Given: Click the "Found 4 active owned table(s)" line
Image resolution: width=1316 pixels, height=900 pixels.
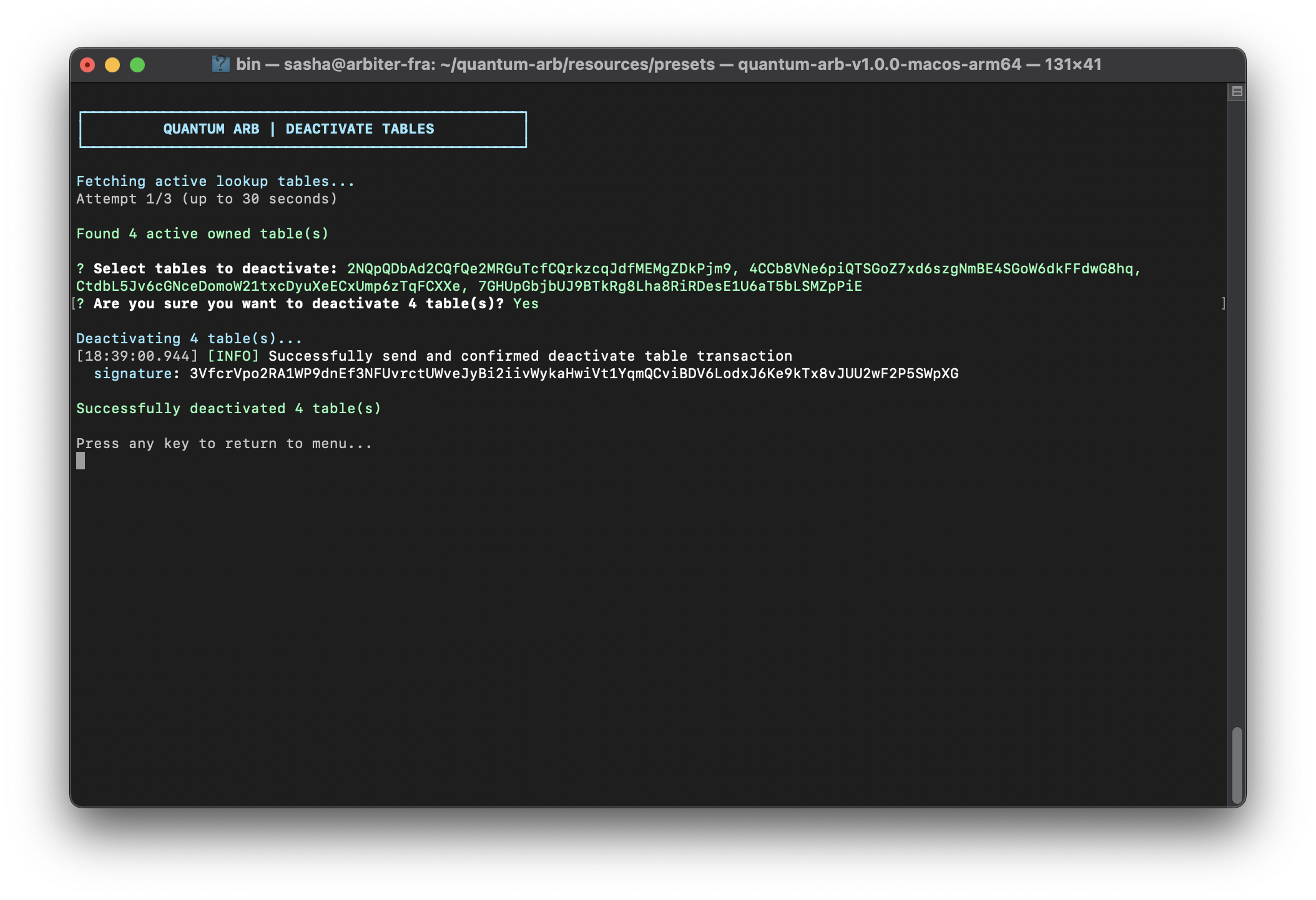Looking at the screenshot, I should coord(202,234).
